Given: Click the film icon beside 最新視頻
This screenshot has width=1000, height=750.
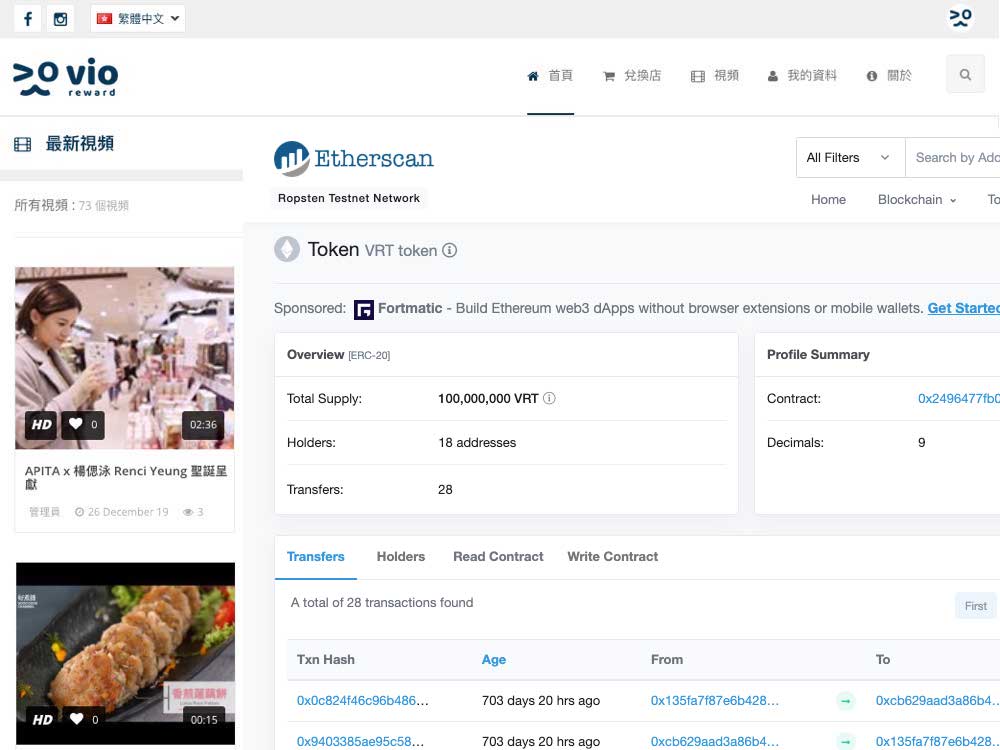Looking at the screenshot, I should (x=22, y=144).
